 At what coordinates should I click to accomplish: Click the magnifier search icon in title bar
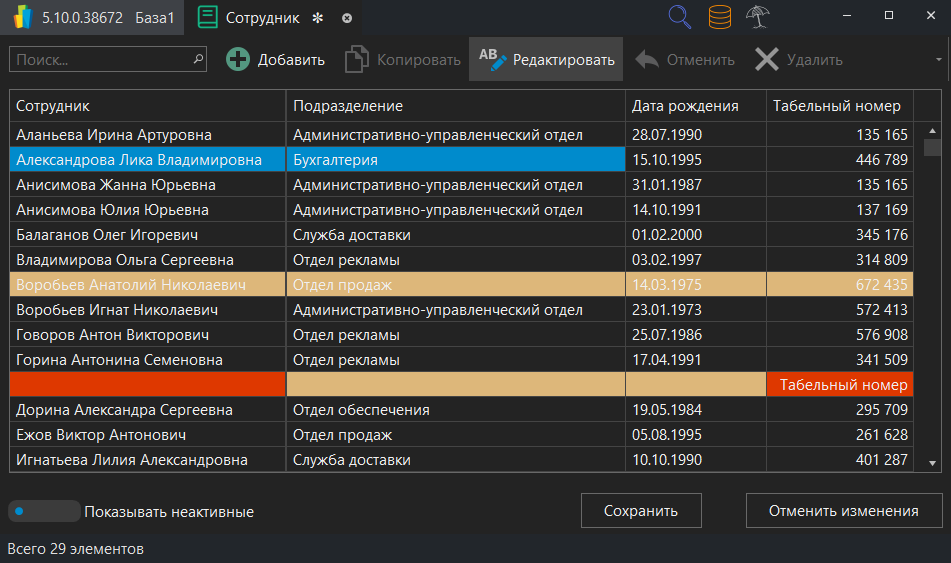point(680,17)
